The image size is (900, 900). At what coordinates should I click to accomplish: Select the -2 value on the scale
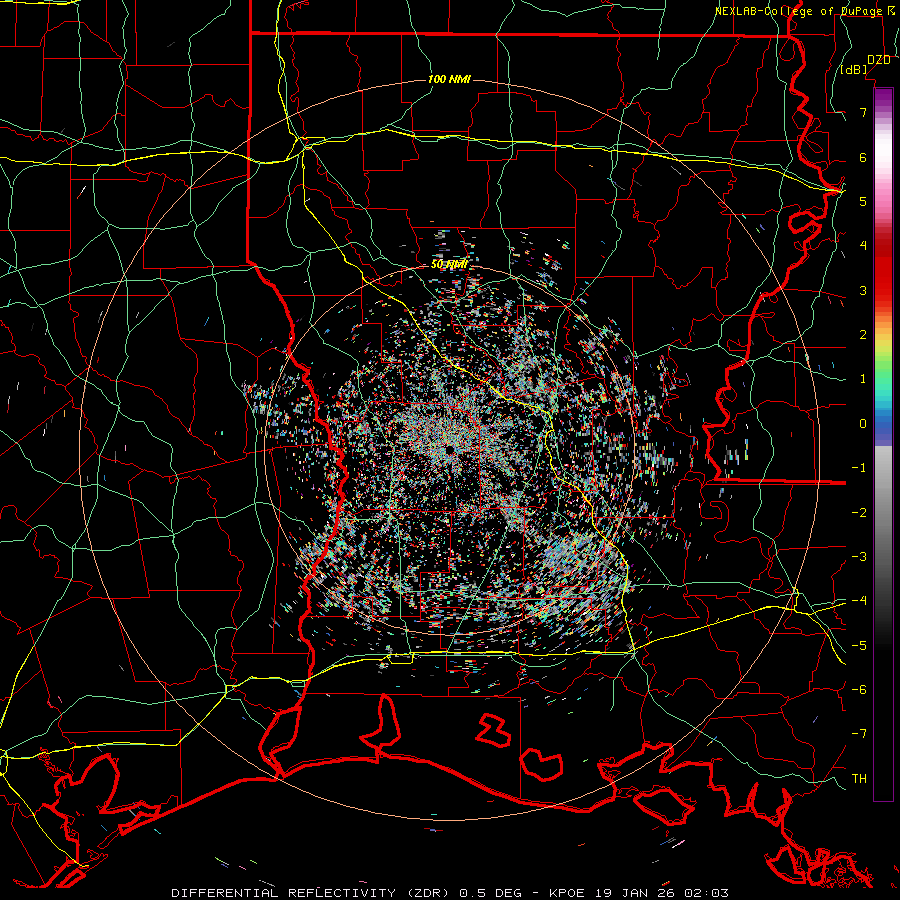tap(859, 513)
